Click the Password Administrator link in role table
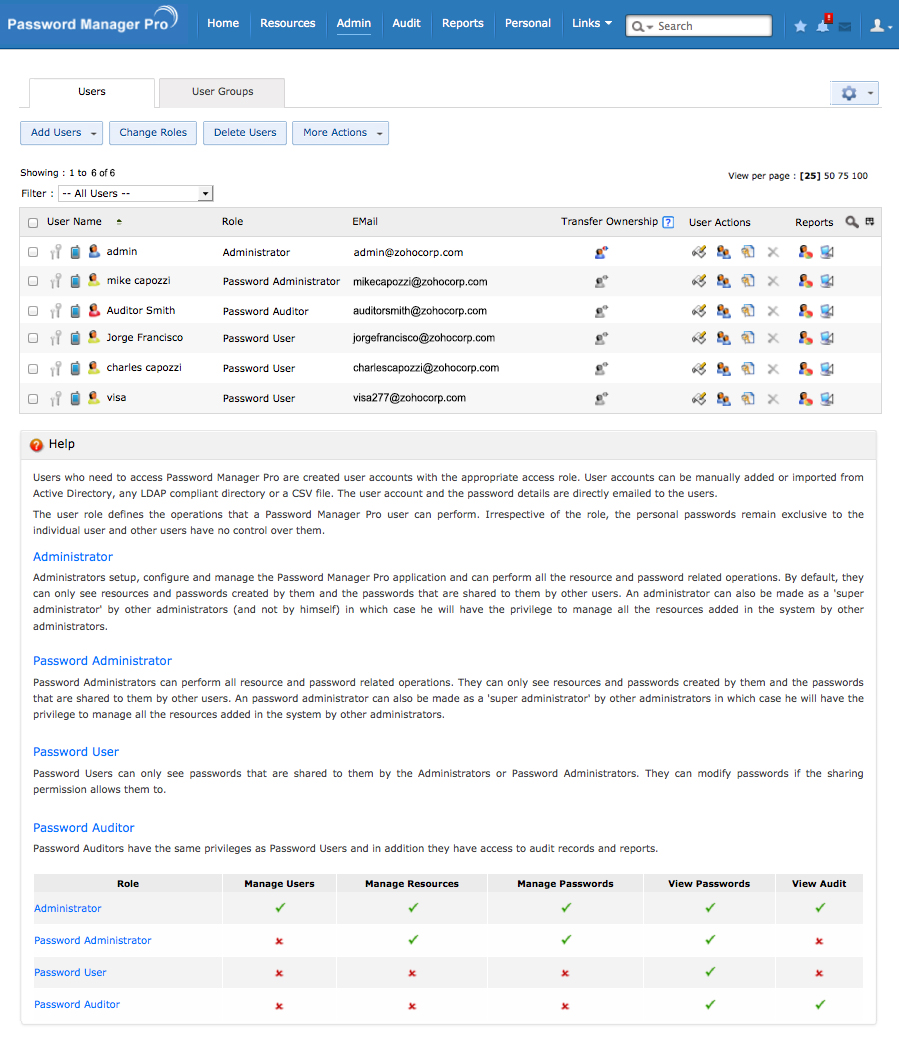Image resolution: width=899 pixels, height=1043 pixels. (x=92, y=941)
